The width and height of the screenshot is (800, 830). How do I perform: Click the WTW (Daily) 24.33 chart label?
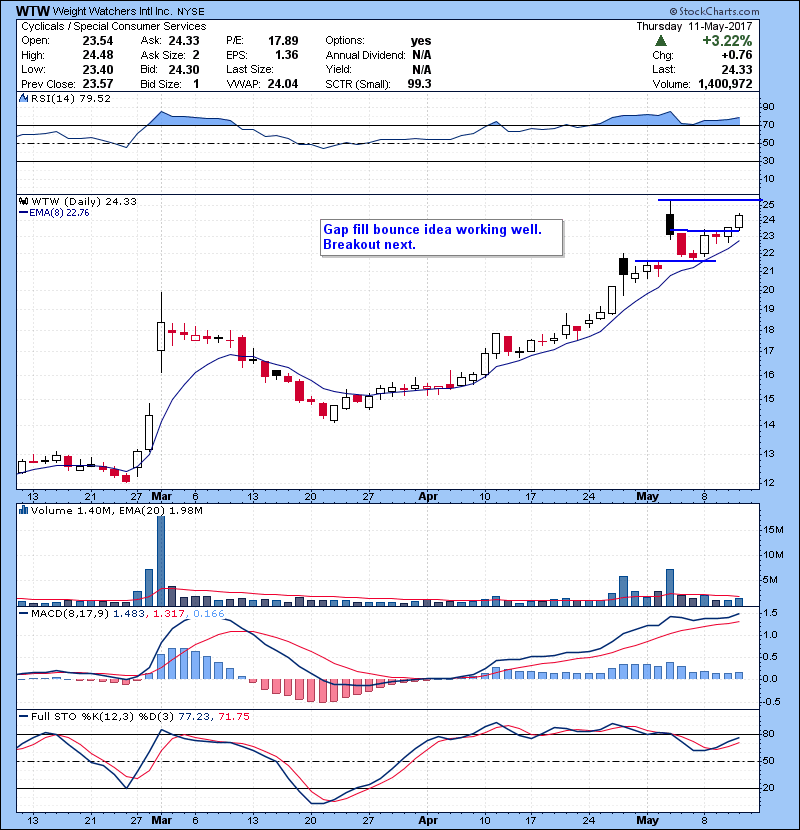[x=84, y=201]
